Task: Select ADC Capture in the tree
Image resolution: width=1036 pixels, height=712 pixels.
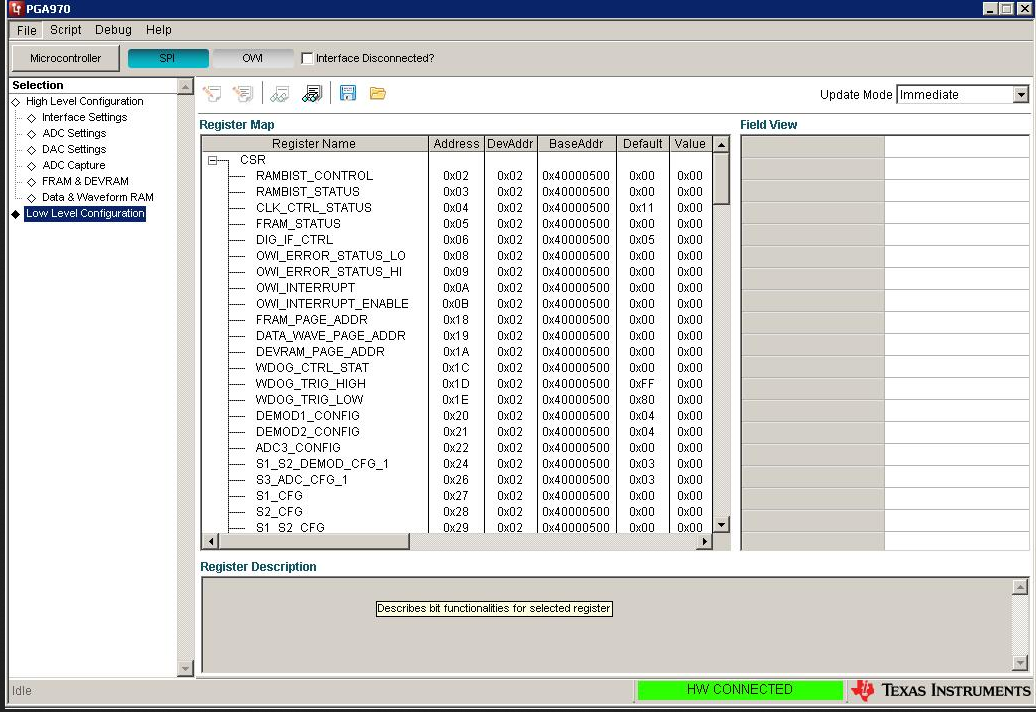Action: (73, 165)
